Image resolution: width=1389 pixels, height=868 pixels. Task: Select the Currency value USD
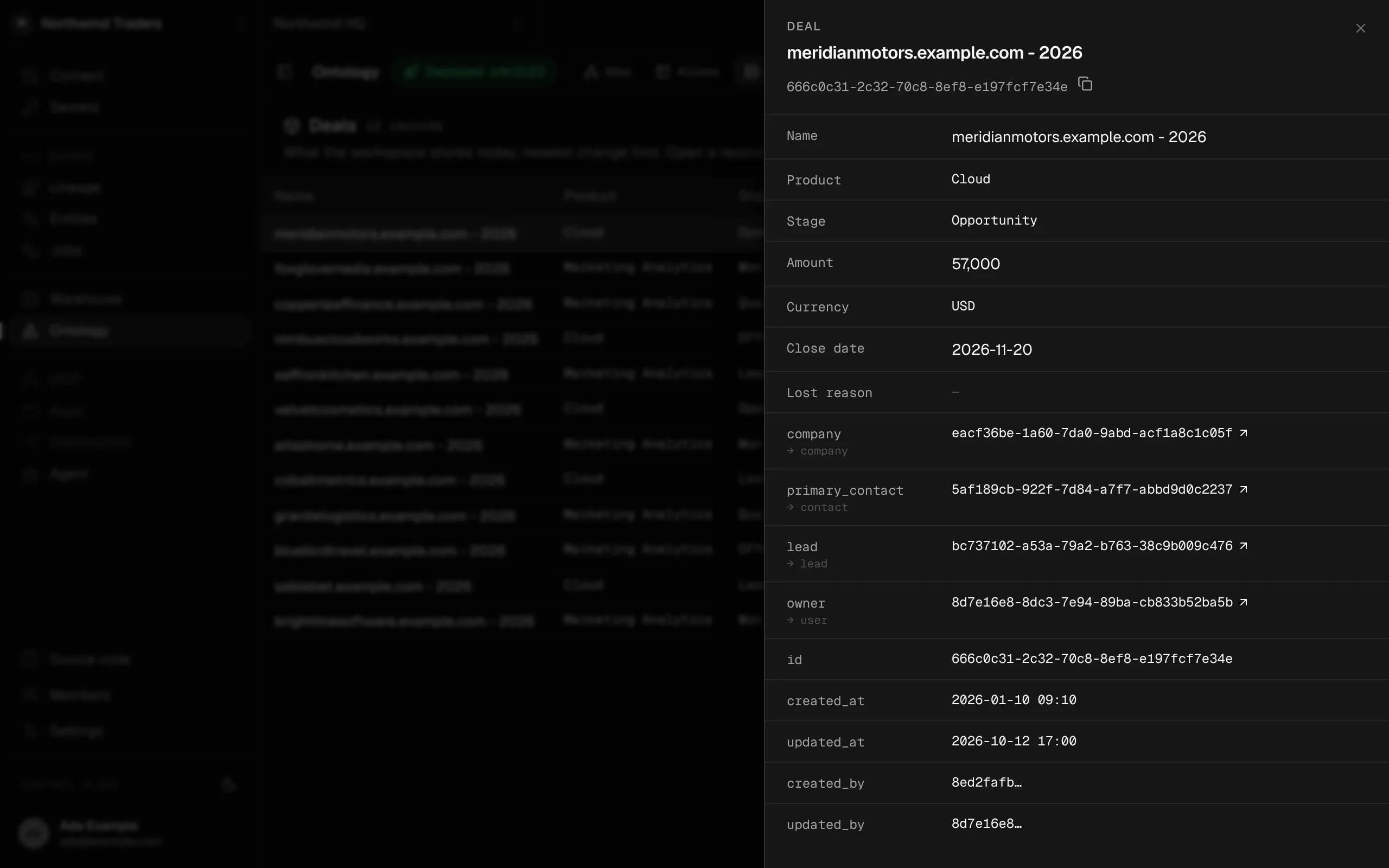(x=963, y=306)
